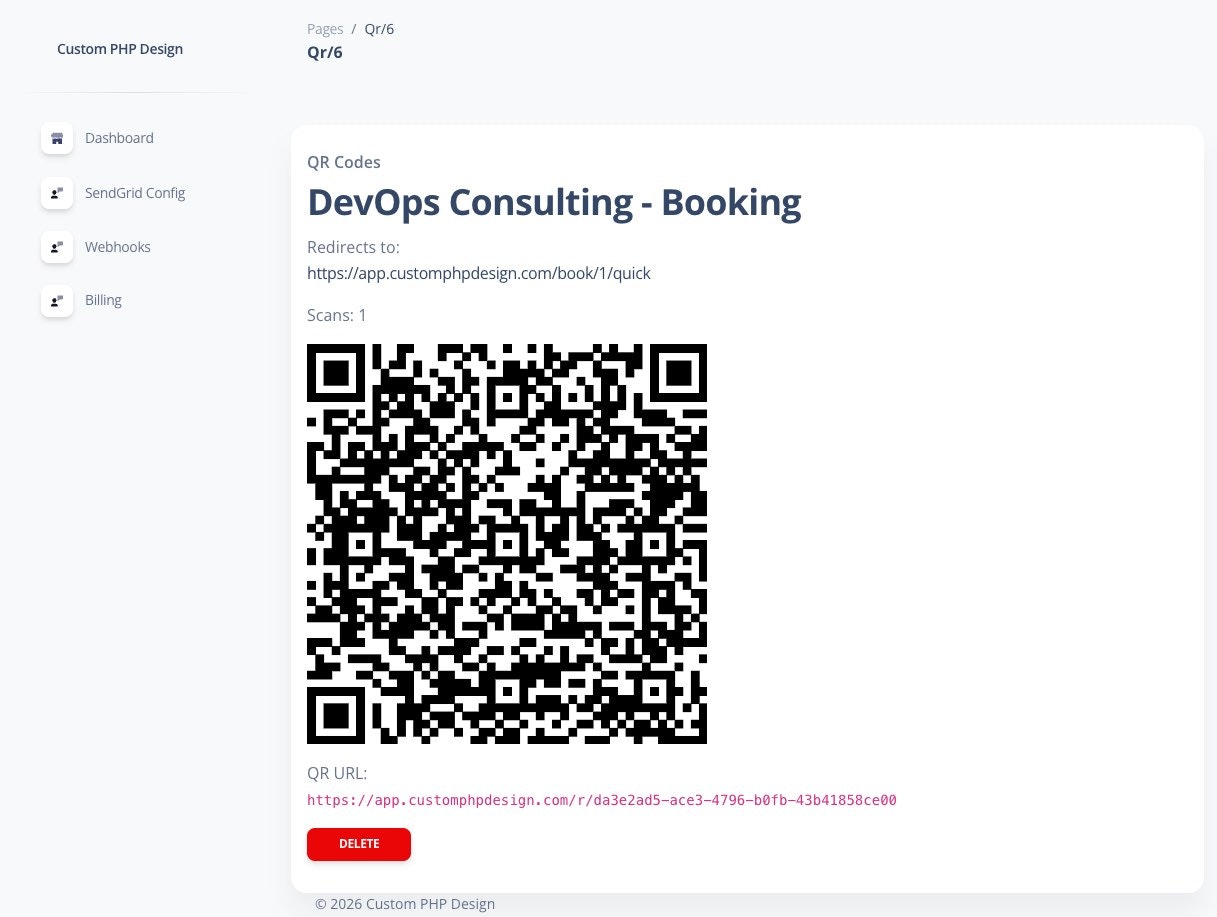Image resolution: width=1217 pixels, height=917 pixels.
Task: Click the Pages breadcrumb link
Action: (325, 28)
